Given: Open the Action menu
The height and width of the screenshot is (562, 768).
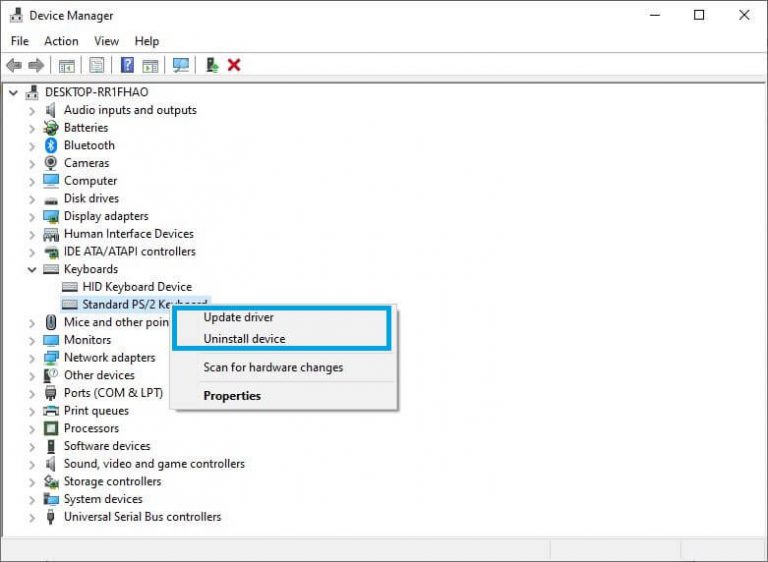Looking at the screenshot, I should (x=61, y=41).
